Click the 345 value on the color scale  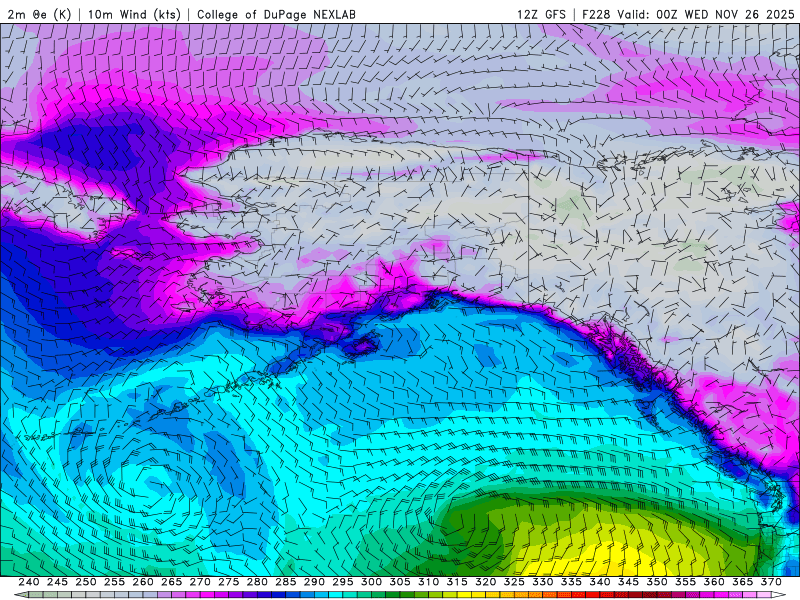tap(629, 582)
